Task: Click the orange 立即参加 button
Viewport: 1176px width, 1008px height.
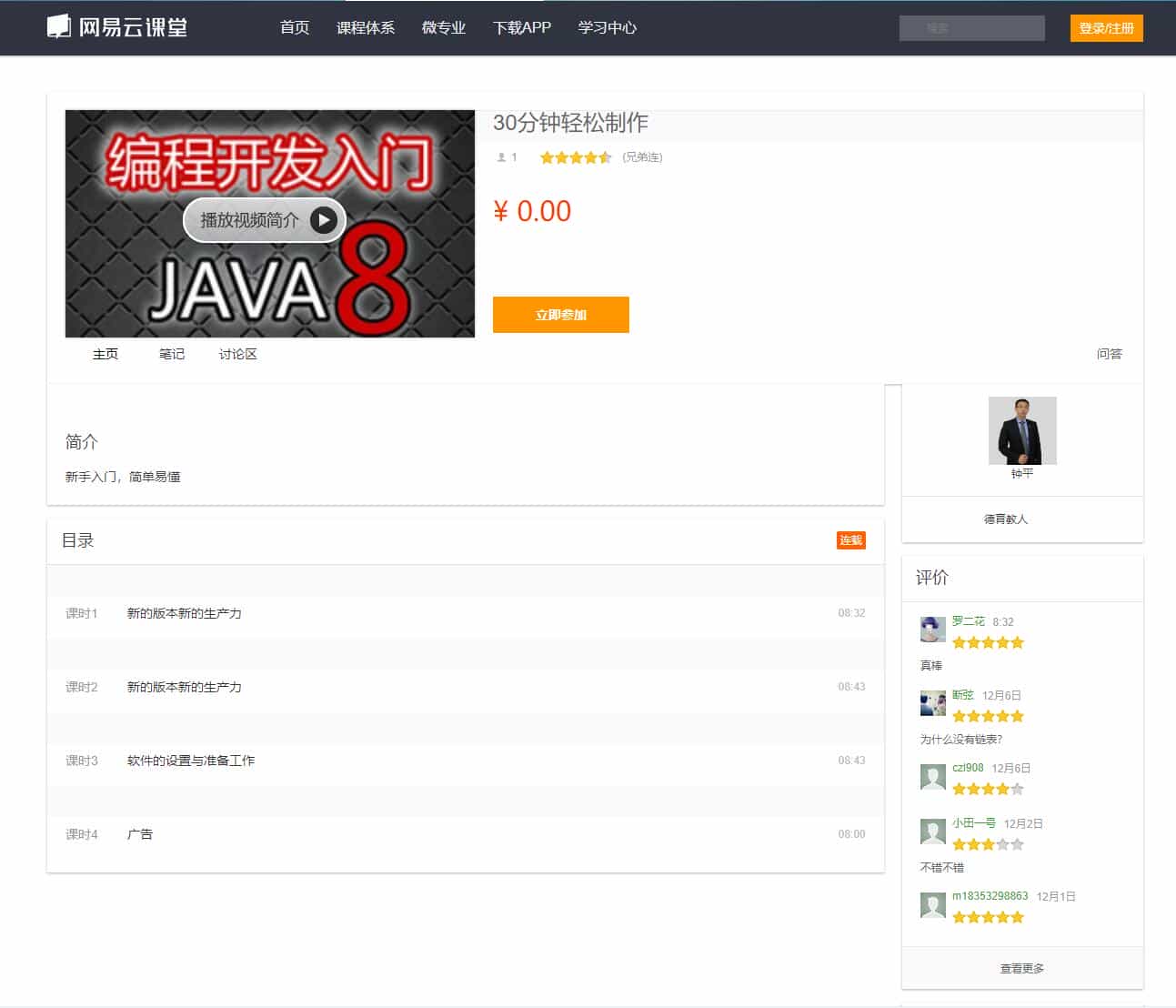Action: (561, 315)
